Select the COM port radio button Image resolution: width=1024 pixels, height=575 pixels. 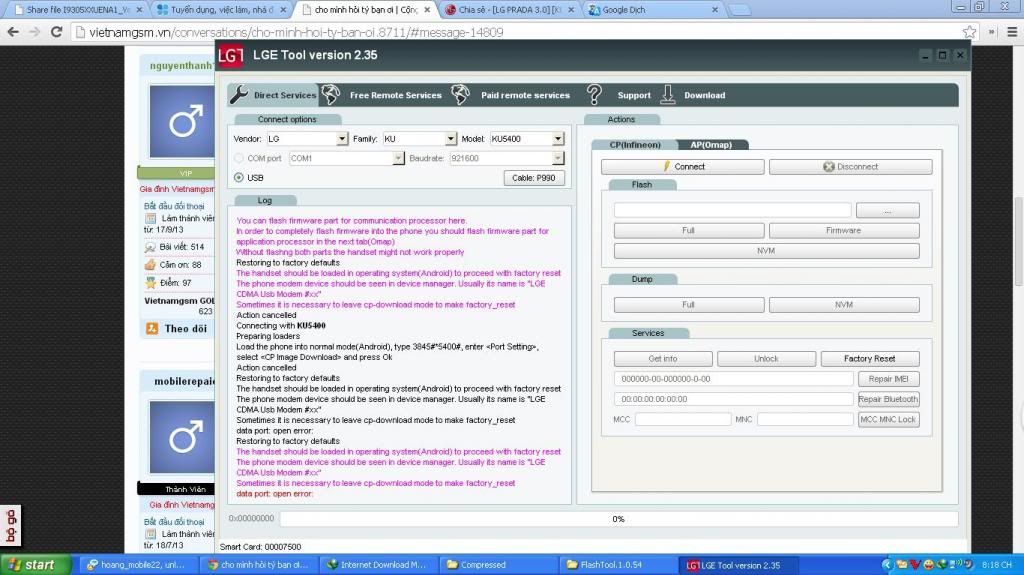(239, 158)
